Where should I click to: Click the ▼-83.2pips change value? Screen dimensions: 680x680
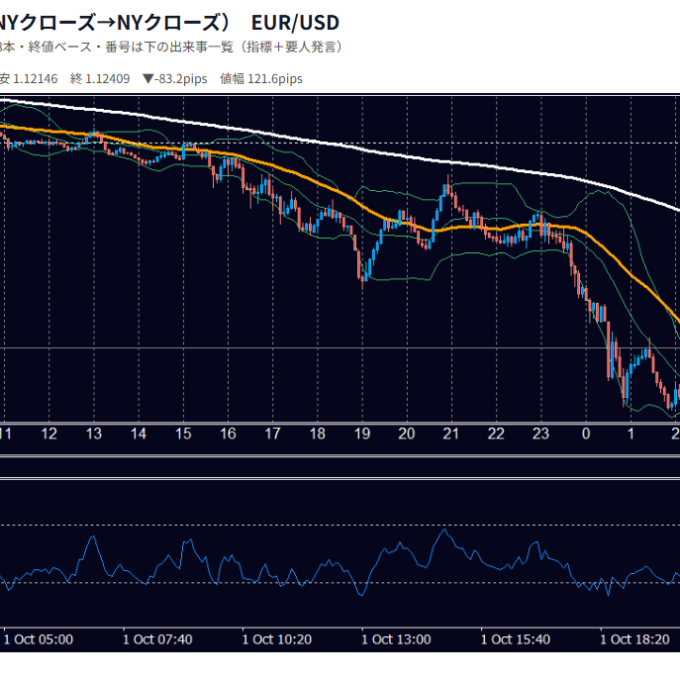(175, 79)
